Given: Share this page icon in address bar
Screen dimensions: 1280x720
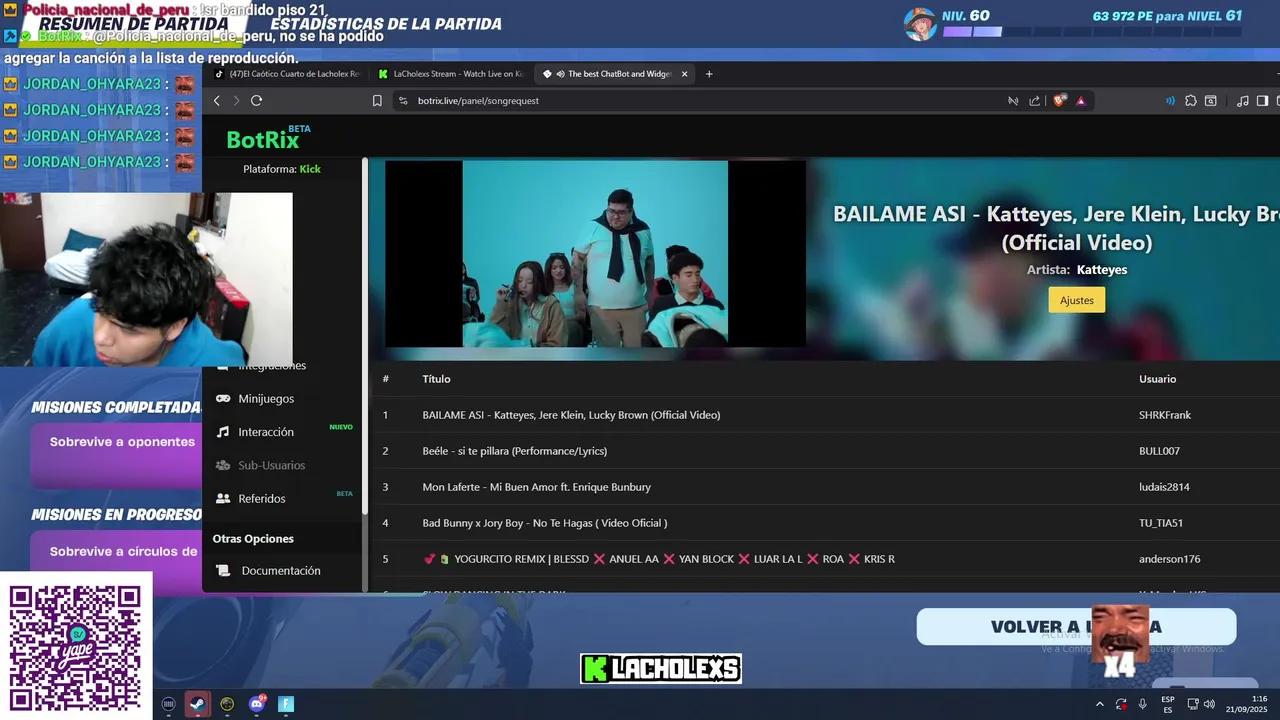Looking at the screenshot, I should (1035, 101).
